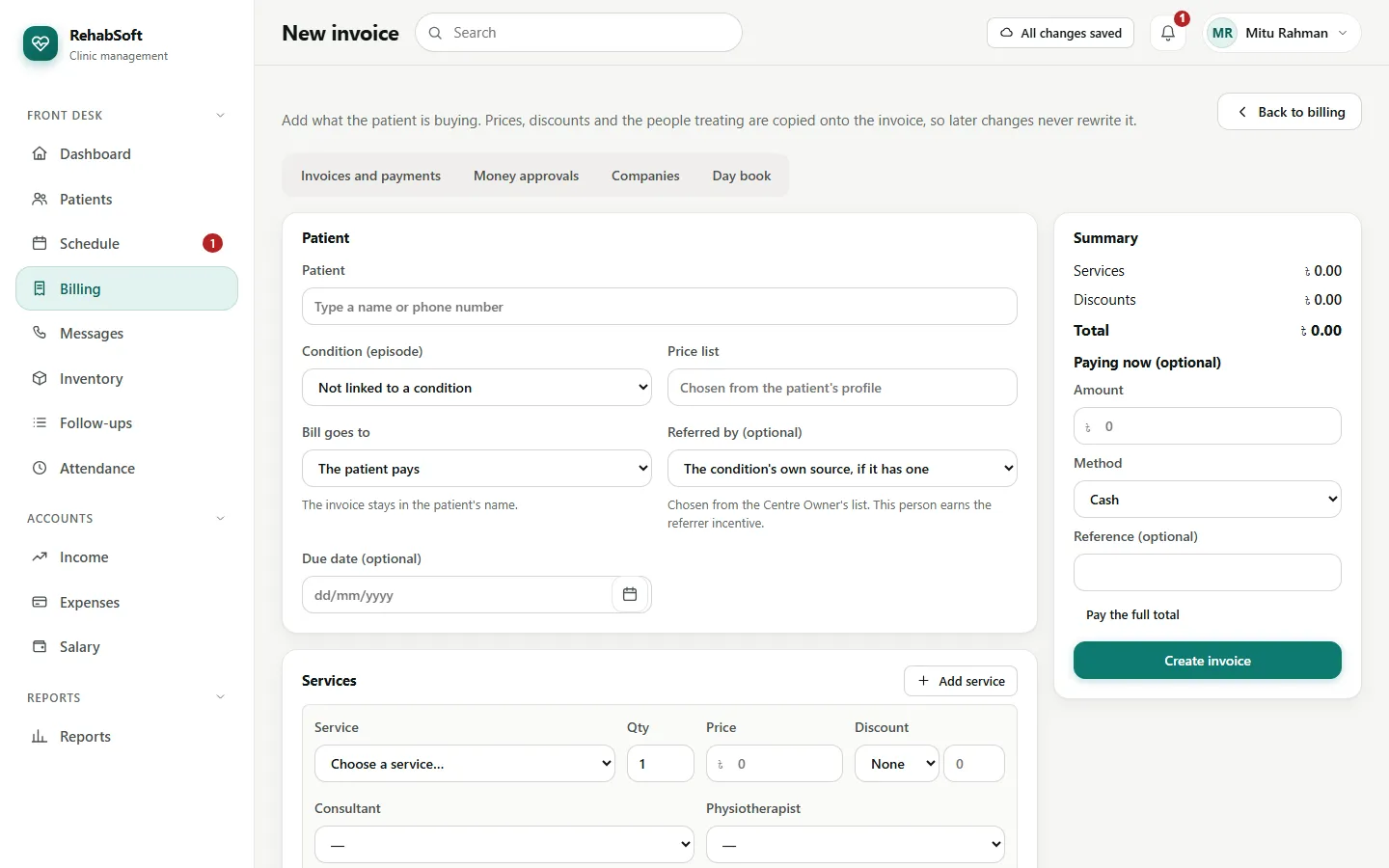Open the Discount type dropdown showing None
The width and height of the screenshot is (1389, 868).
coord(897,764)
